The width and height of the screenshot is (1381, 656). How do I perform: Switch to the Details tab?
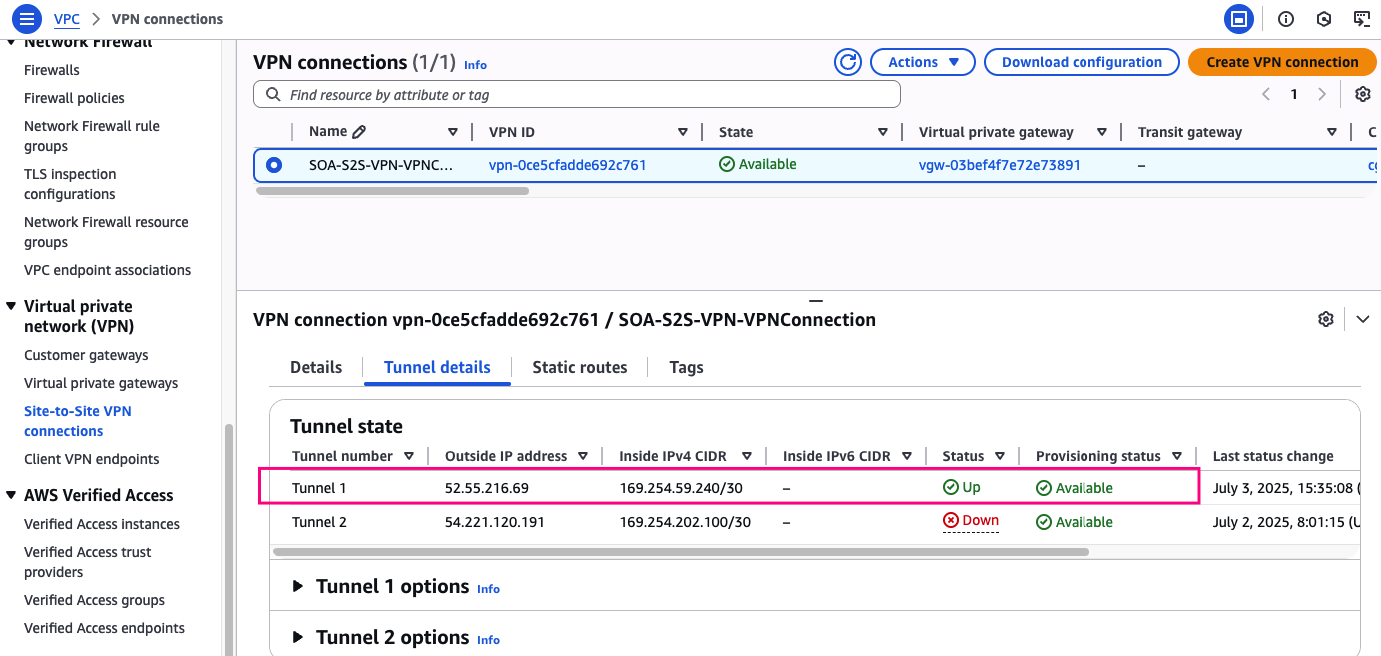pyautogui.click(x=316, y=367)
